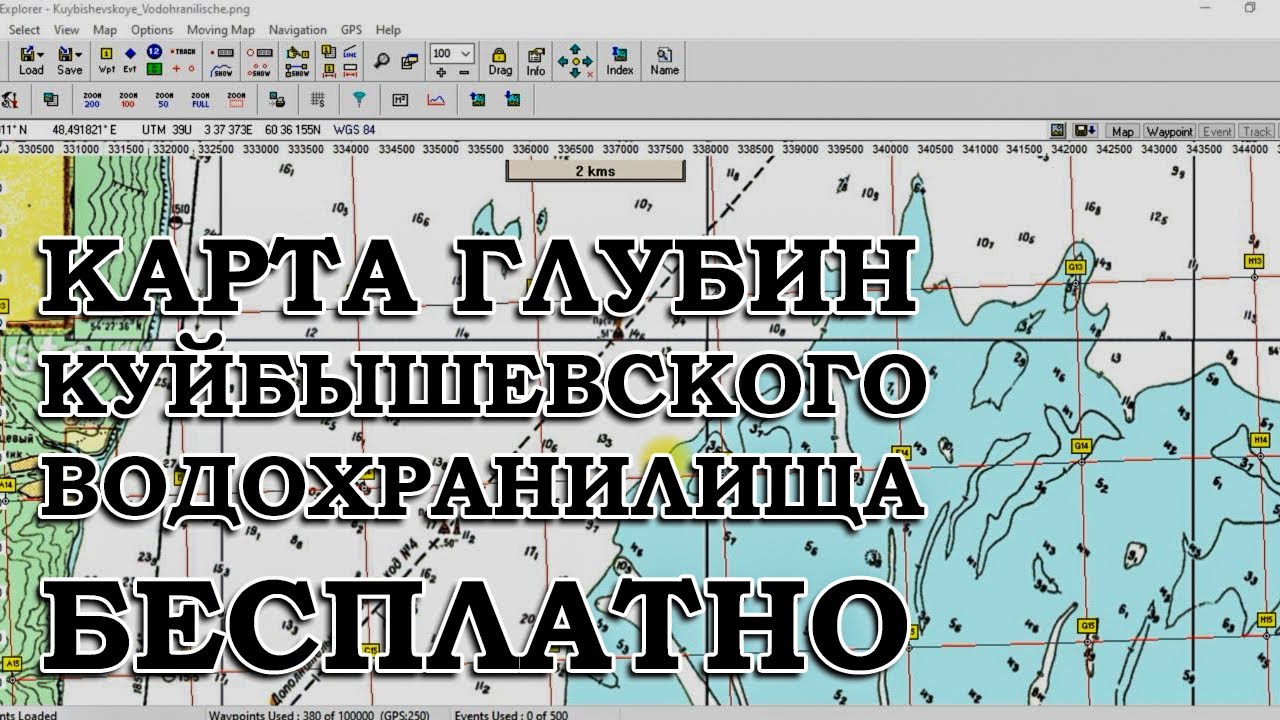Screen dimensions: 1280x720
Task: Select waypoint H14 on the map
Action: [x=1260, y=439]
